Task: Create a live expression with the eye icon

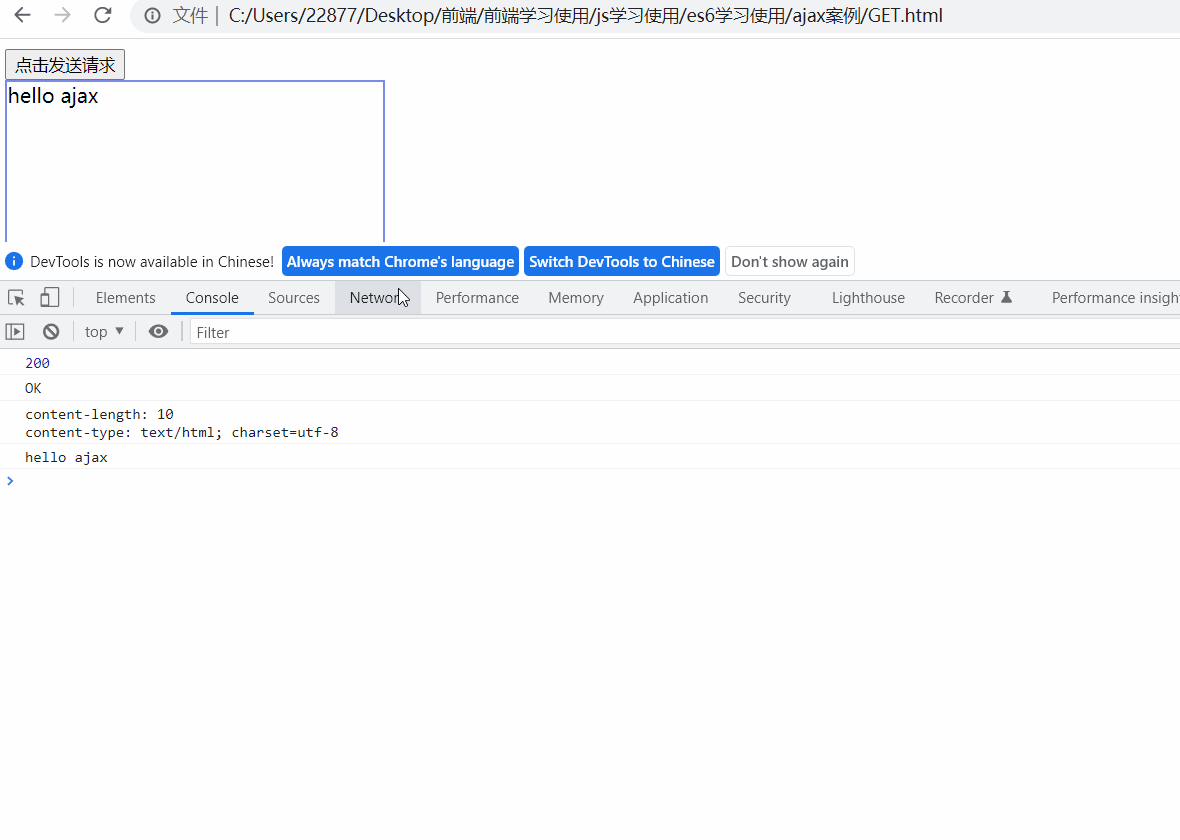Action: (158, 331)
